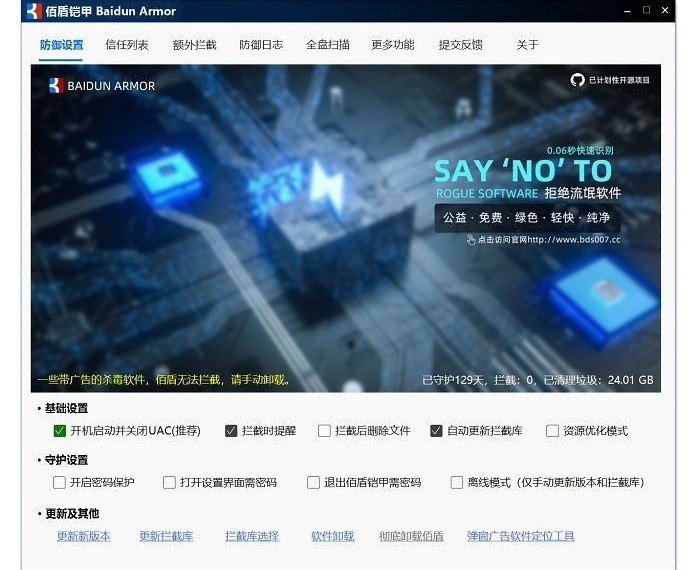Viewport: 700px width, 570px height.
Task: Enable 拦截后删除文件 checkbox
Action: point(324,431)
